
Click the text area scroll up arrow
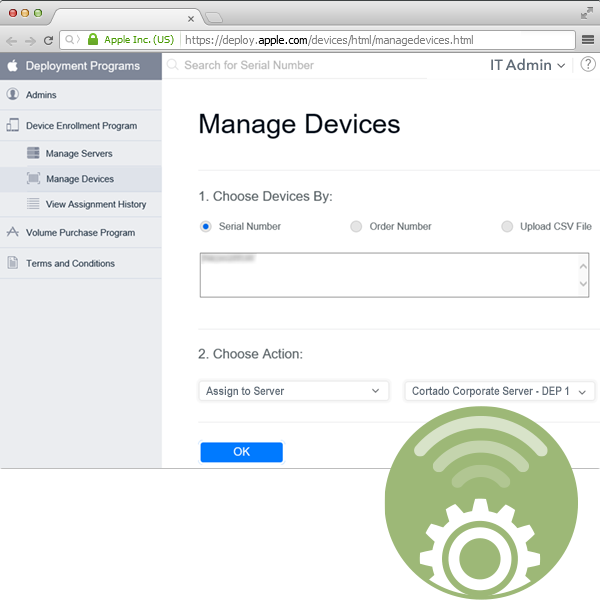pyautogui.click(x=583, y=266)
